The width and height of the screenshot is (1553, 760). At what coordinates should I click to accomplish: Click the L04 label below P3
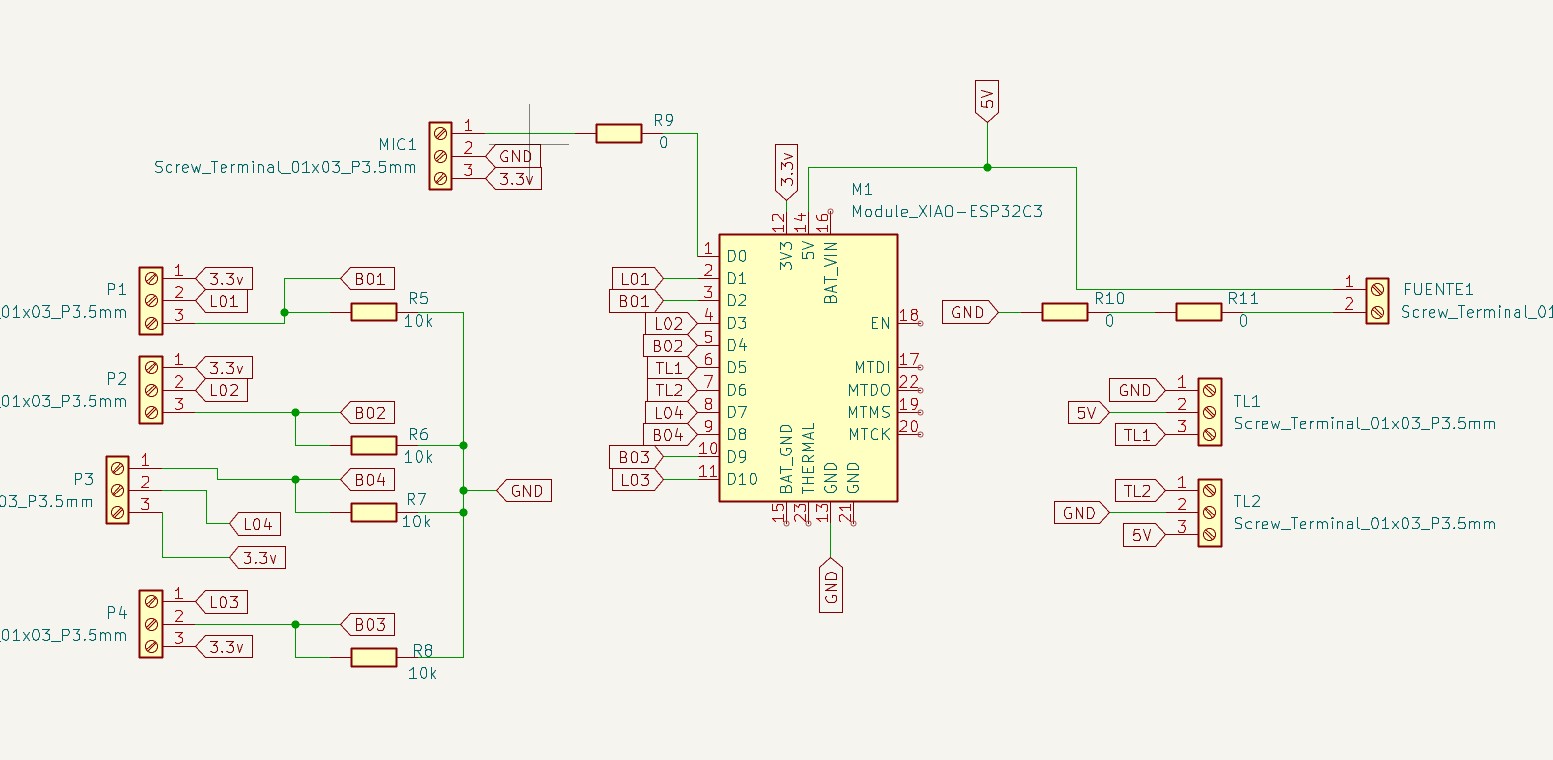[256, 523]
